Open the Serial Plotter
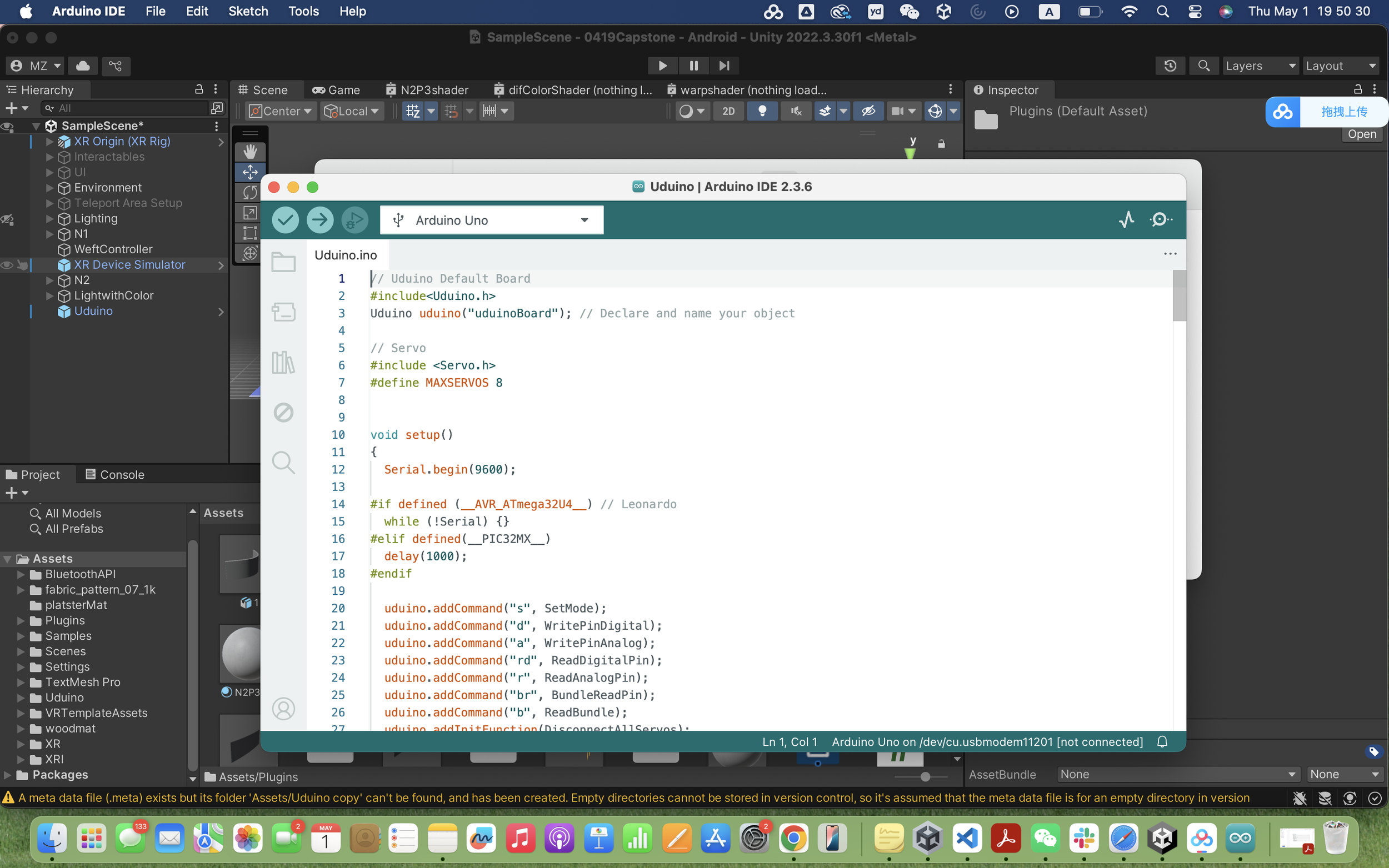Viewport: 1389px width, 868px height. click(x=1126, y=219)
